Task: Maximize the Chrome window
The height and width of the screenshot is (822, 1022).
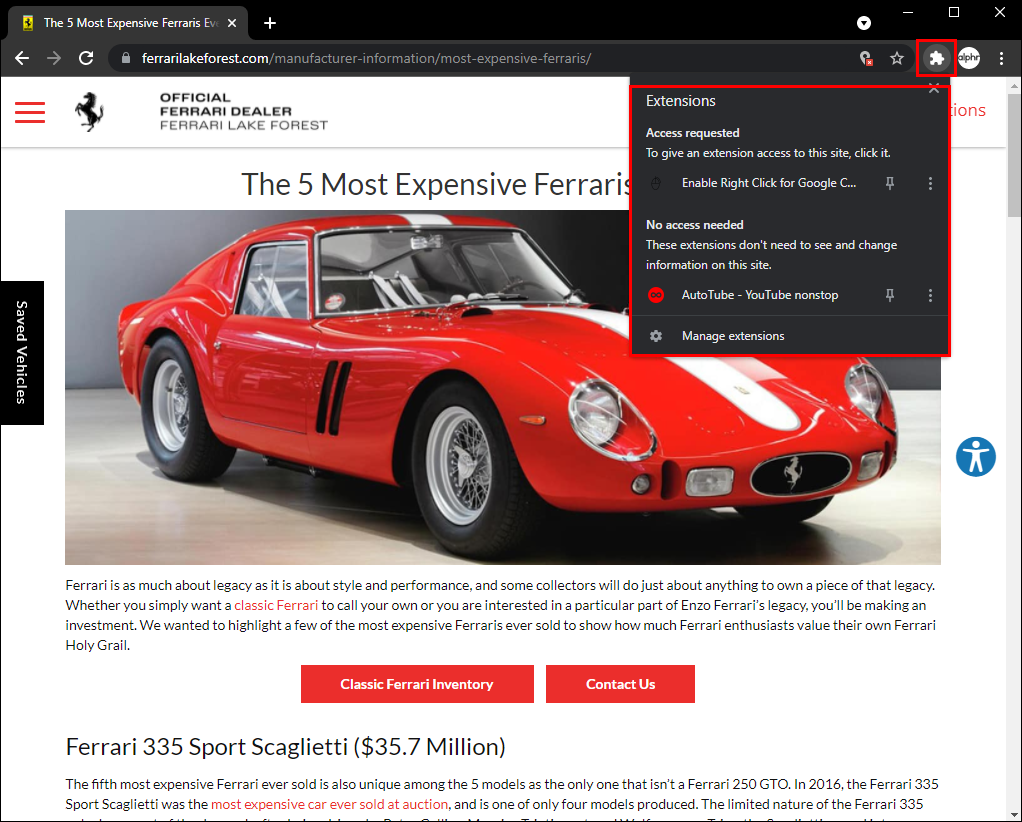Action: point(954,12)
